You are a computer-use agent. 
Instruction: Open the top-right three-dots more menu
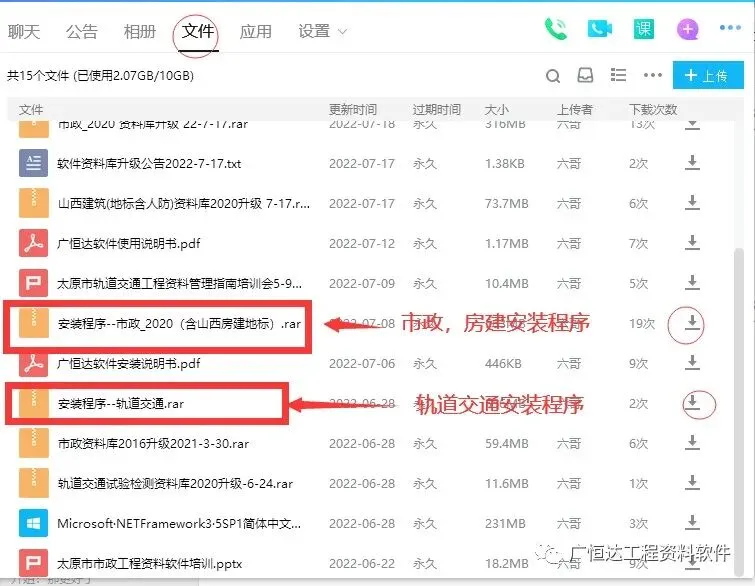730,28
